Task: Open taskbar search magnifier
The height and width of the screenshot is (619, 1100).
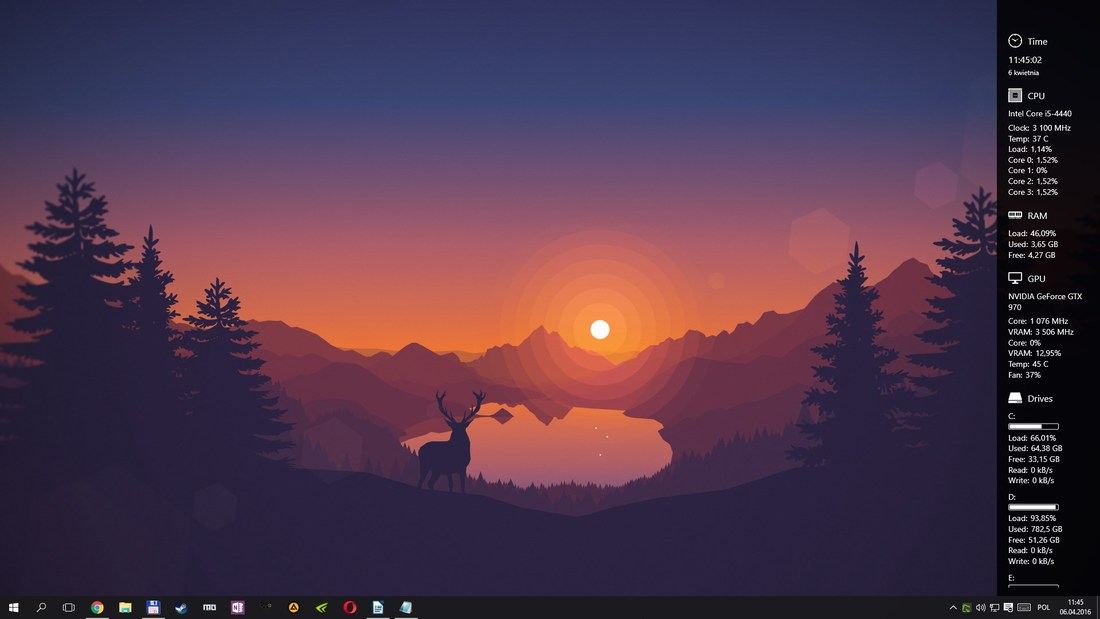Action: click(41, 608)
